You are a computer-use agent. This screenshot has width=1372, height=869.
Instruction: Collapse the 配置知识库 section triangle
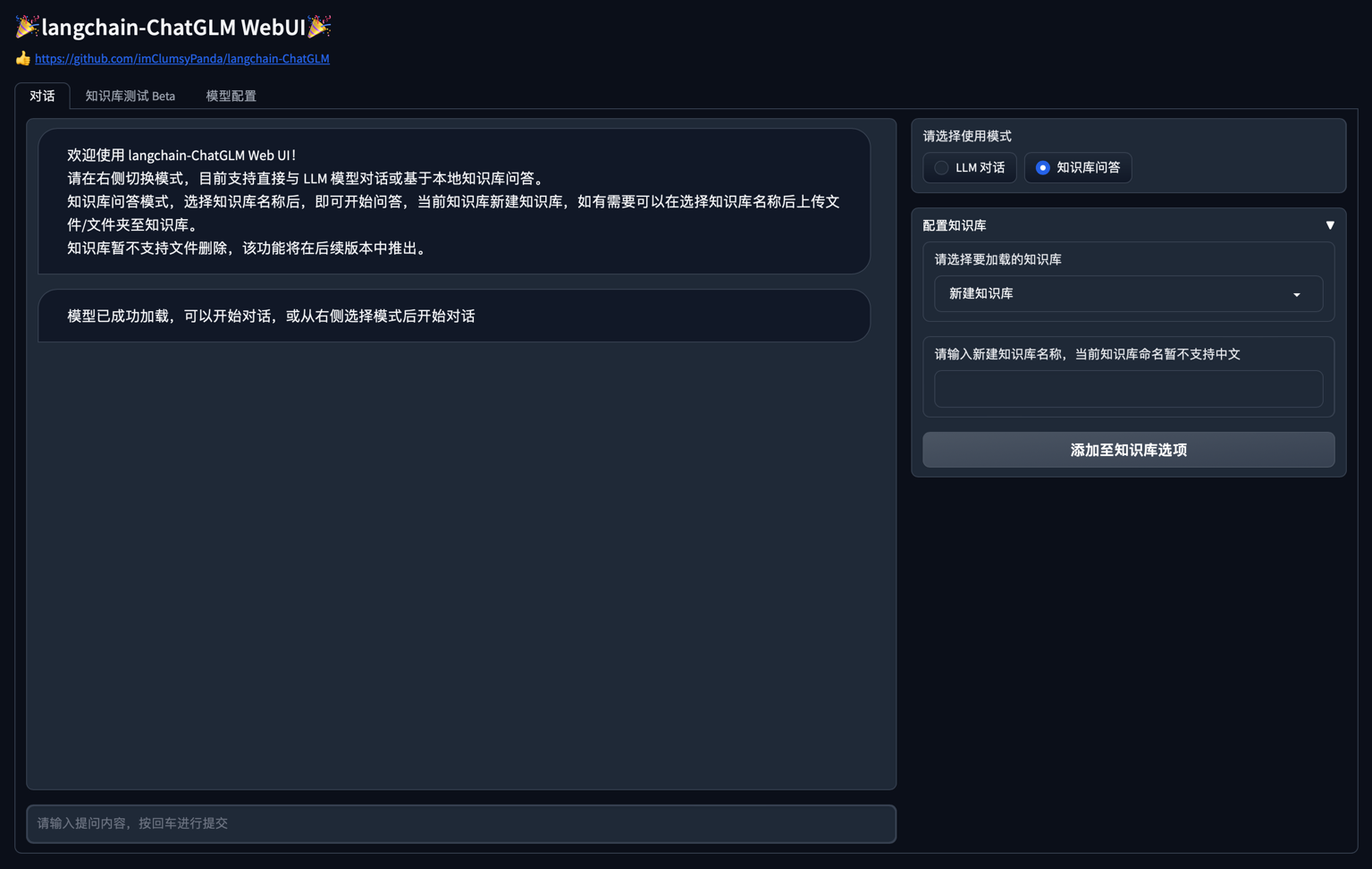[x=1329, y=225]
